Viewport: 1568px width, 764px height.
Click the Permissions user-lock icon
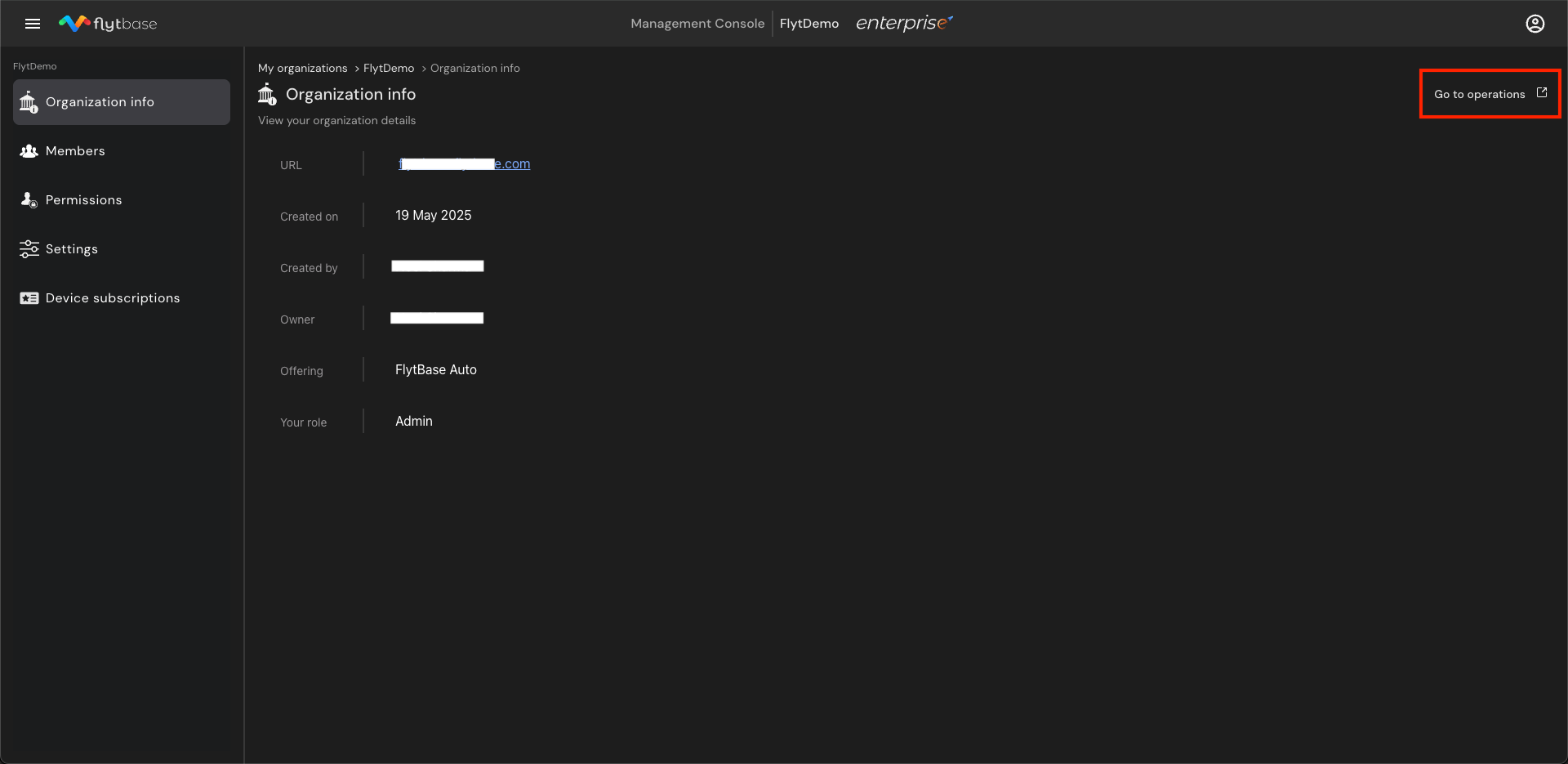(x=29, y=200)
